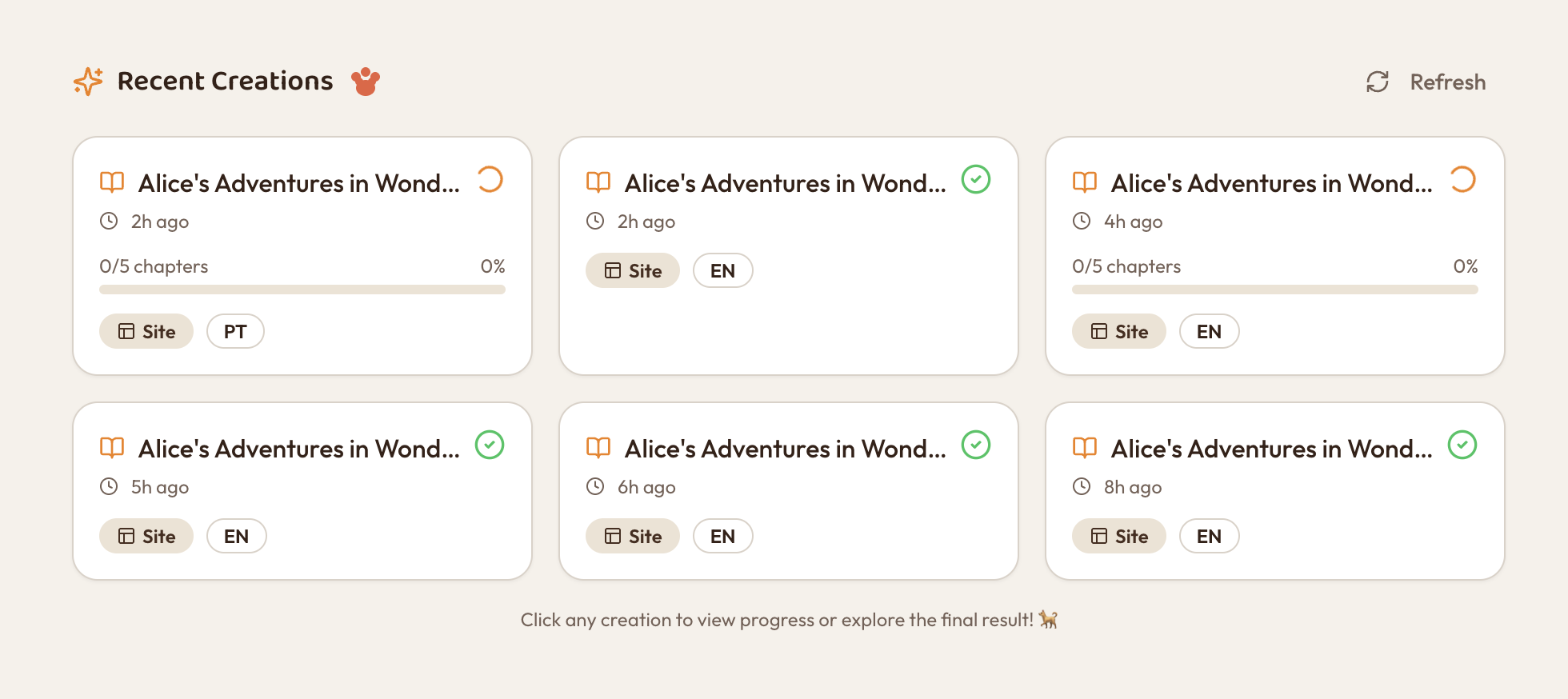This screenshot has width=1568, height=699.
Task: Open the Alice's Adventures title on 5h ago card
Action: tap(298, 449)
